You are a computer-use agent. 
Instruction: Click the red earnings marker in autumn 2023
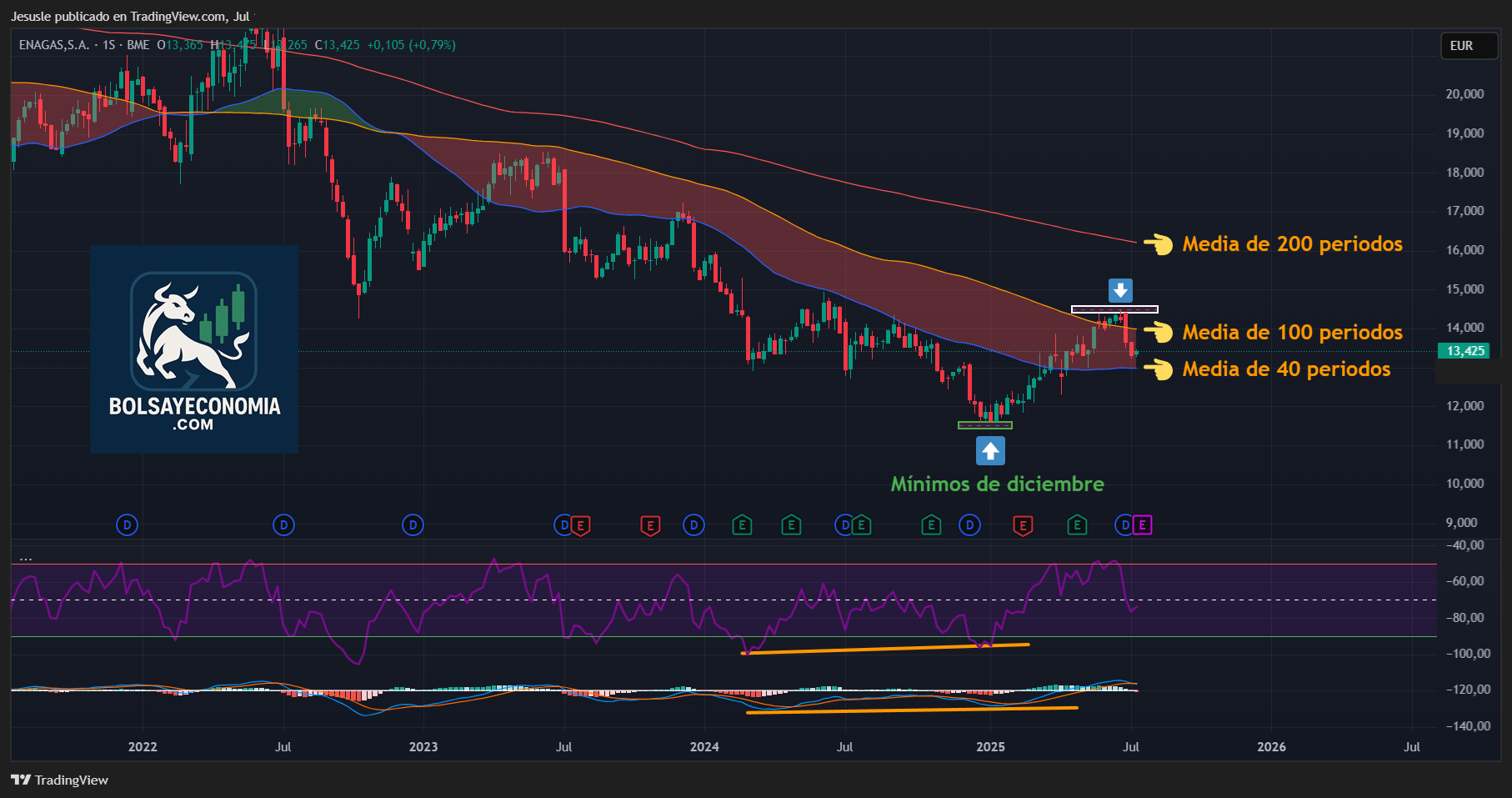[650, 525]
